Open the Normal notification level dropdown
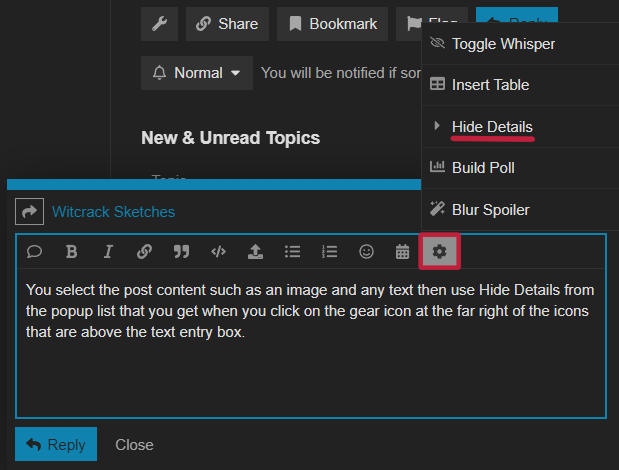619x470 pixels. (197, 73)
